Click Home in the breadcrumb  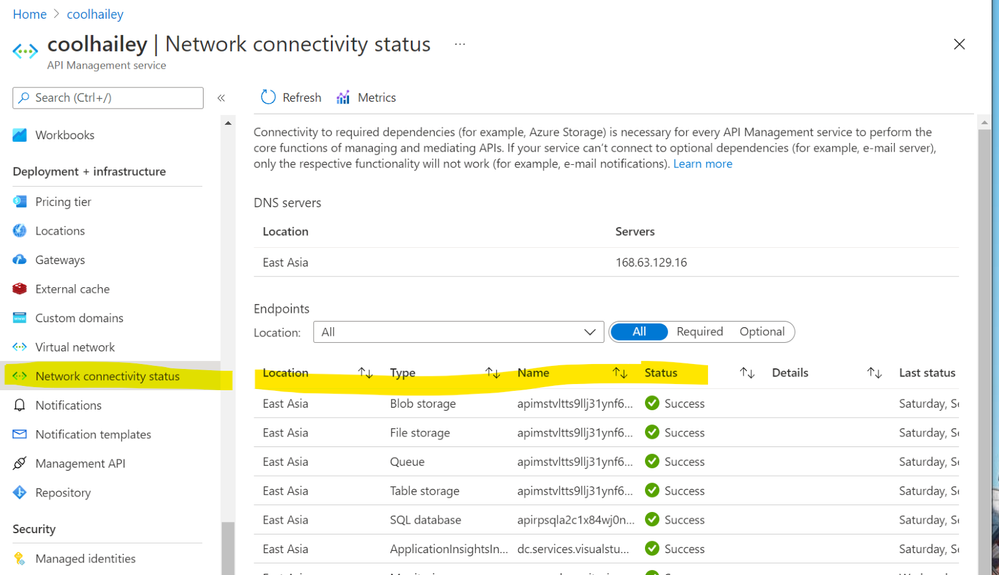coord(29,14)
